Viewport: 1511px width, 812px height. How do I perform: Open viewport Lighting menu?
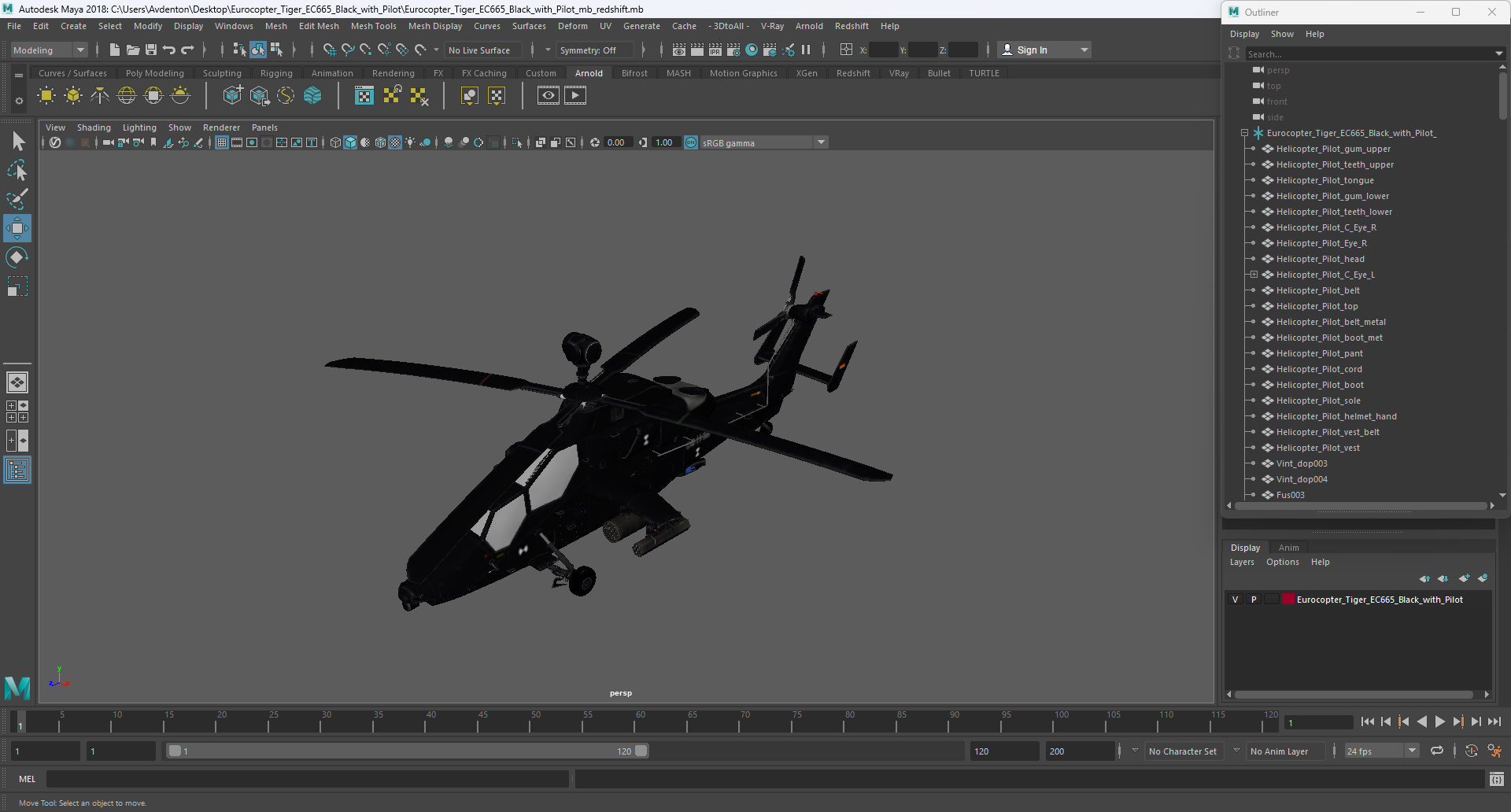(139, 127)
